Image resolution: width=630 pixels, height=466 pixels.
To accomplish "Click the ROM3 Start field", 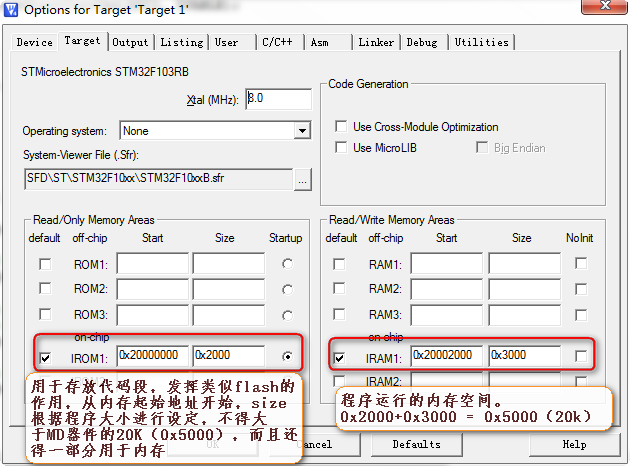I will (153, 315).
